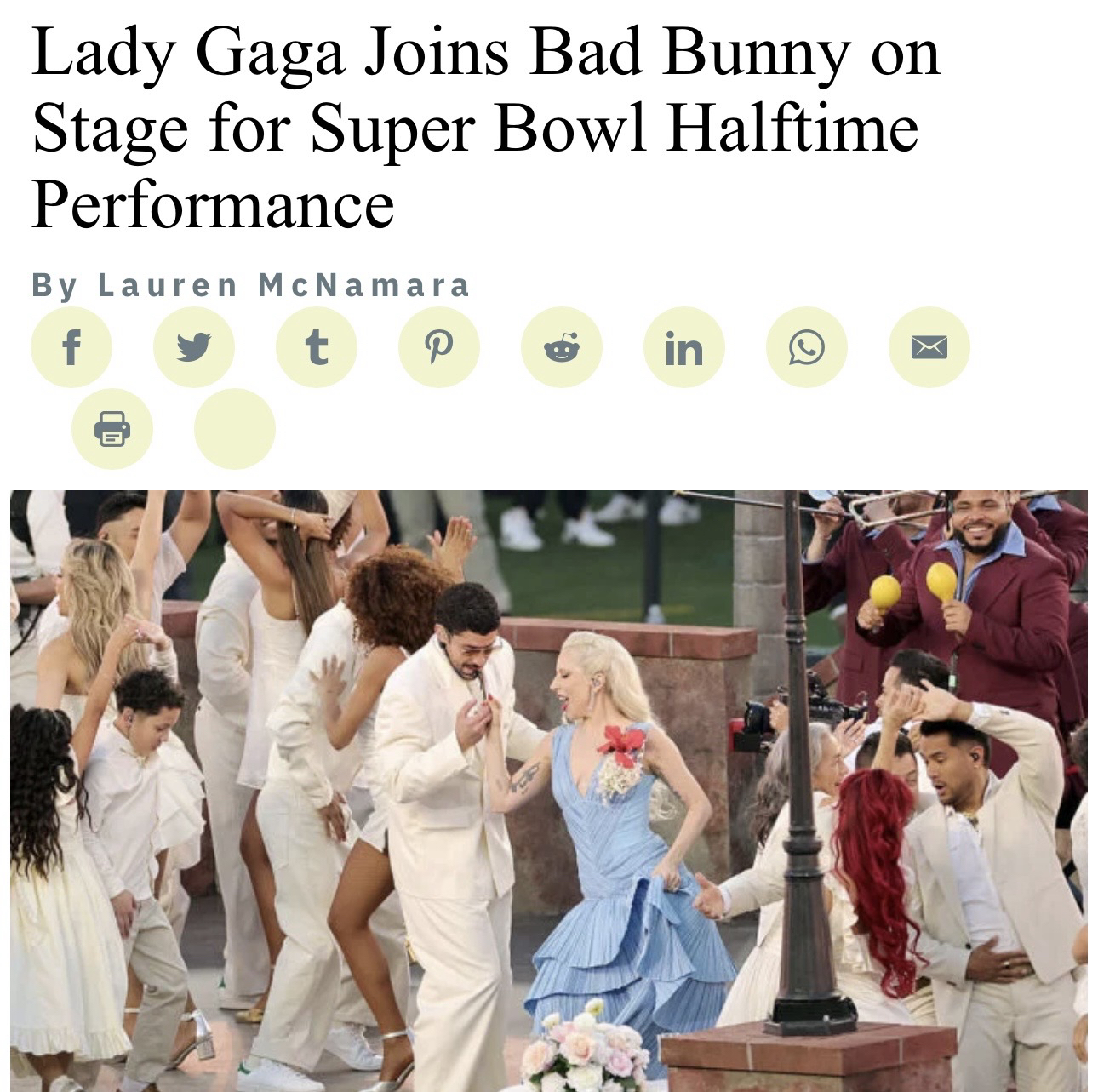Pin the article on Pinterest
The width and height of the screenshot is (1098, 1092).
pyautogui.click(x=439, y=347)
